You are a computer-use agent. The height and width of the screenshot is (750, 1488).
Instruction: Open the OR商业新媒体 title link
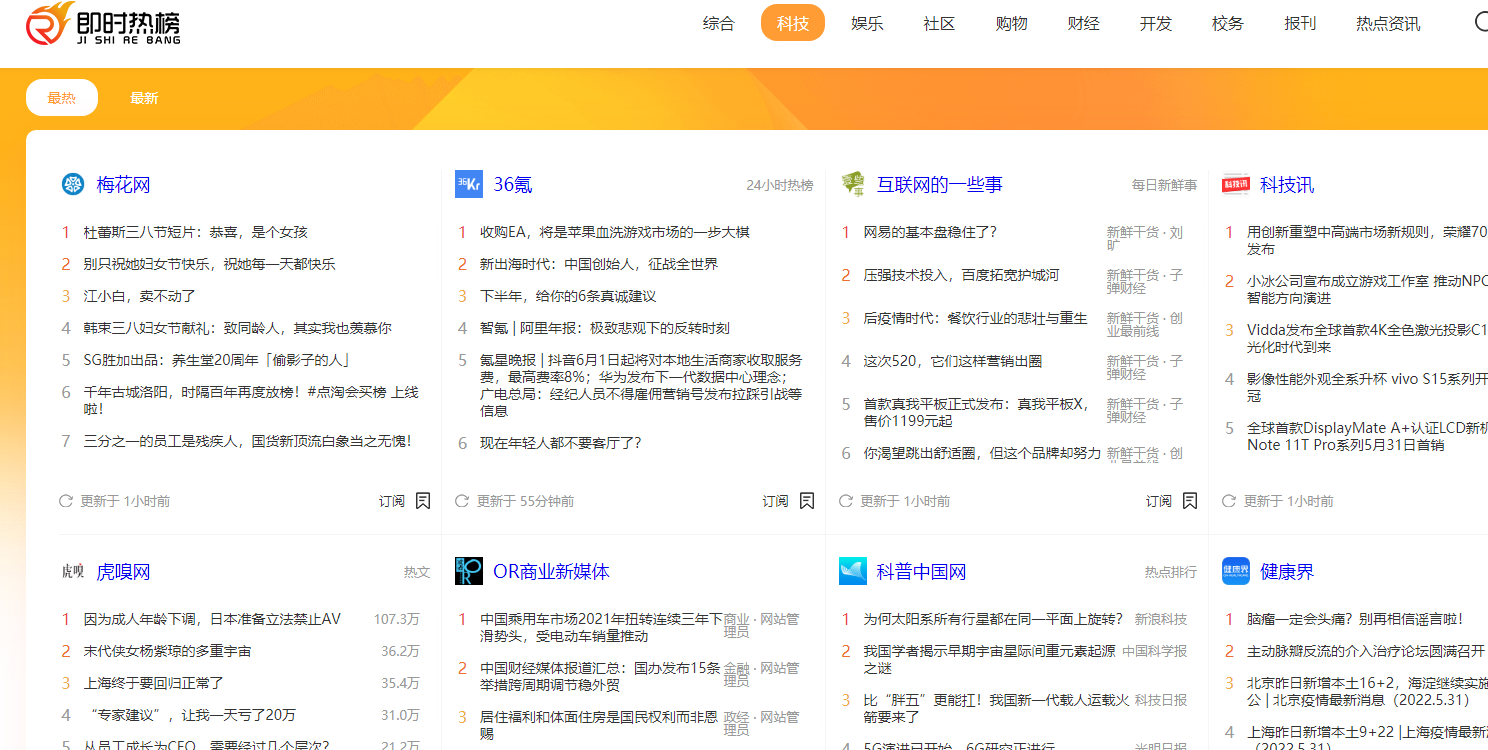pos(551,572)
